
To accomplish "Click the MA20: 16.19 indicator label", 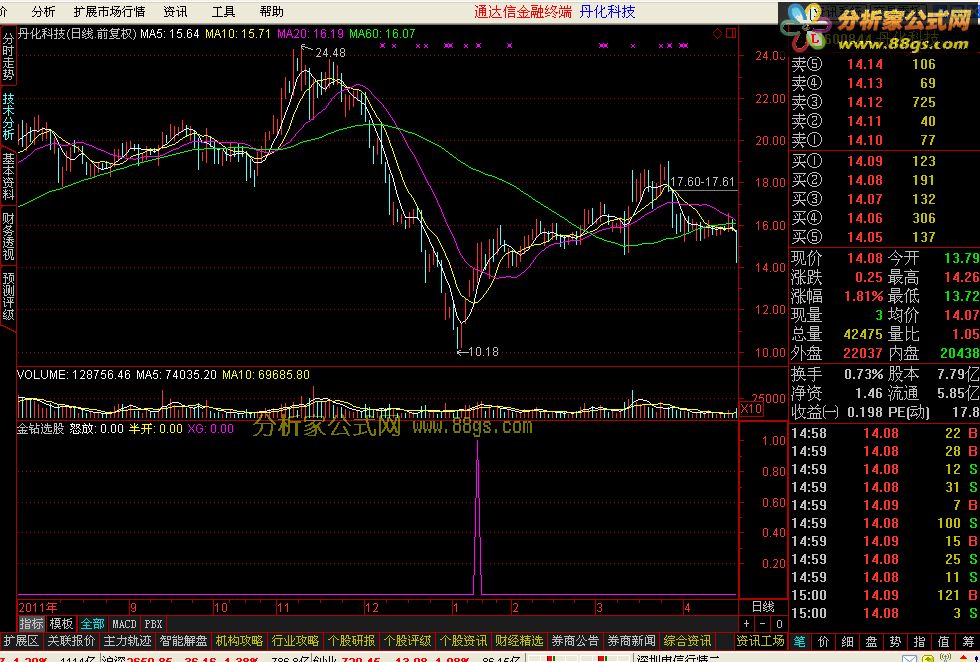I will (310, 34).
